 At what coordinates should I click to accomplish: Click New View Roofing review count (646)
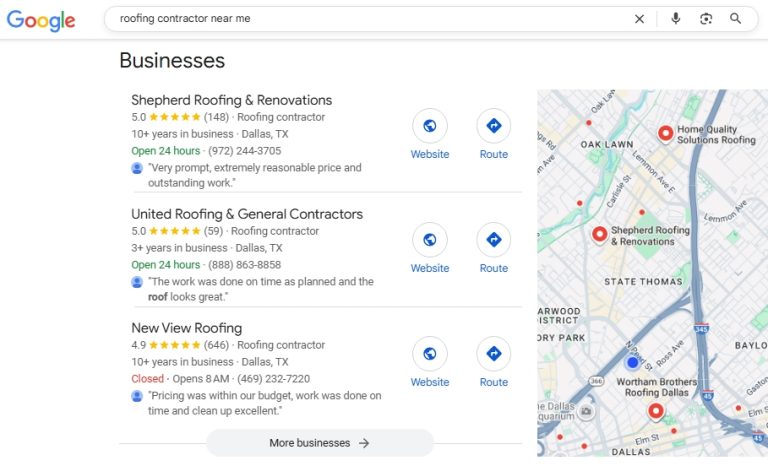click(216, 345)
